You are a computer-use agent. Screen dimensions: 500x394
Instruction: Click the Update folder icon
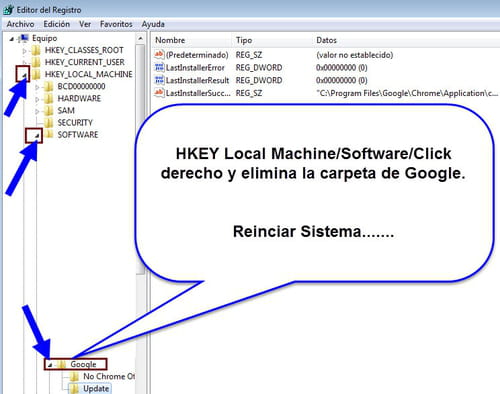pyautogui.click(x=74, y=389)
